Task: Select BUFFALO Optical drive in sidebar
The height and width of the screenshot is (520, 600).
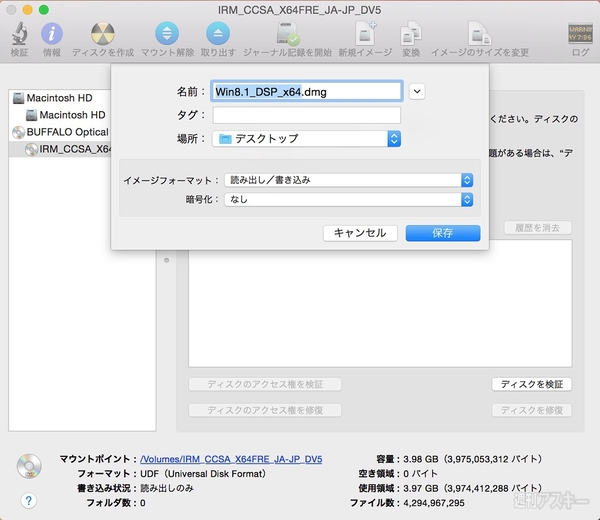Action: [60, 132]
